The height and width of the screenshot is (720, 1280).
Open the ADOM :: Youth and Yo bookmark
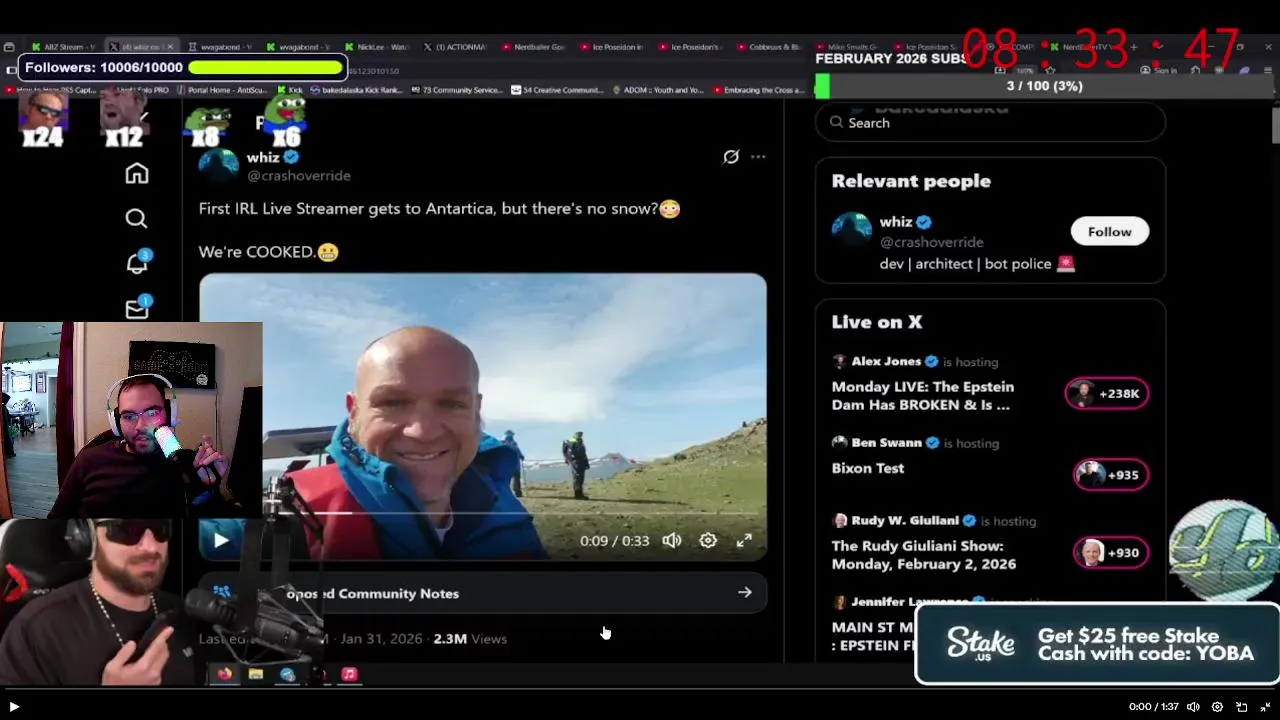click(x=658, y=90)
